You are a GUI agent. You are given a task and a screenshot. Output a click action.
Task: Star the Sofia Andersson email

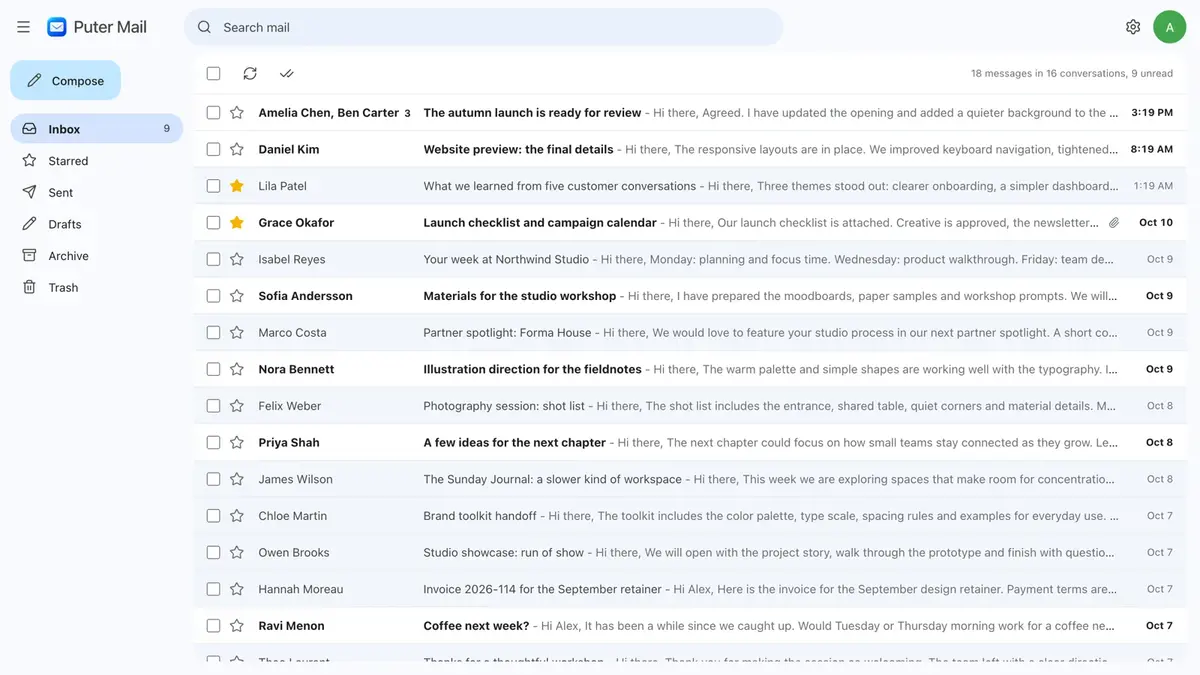point(237,296)
